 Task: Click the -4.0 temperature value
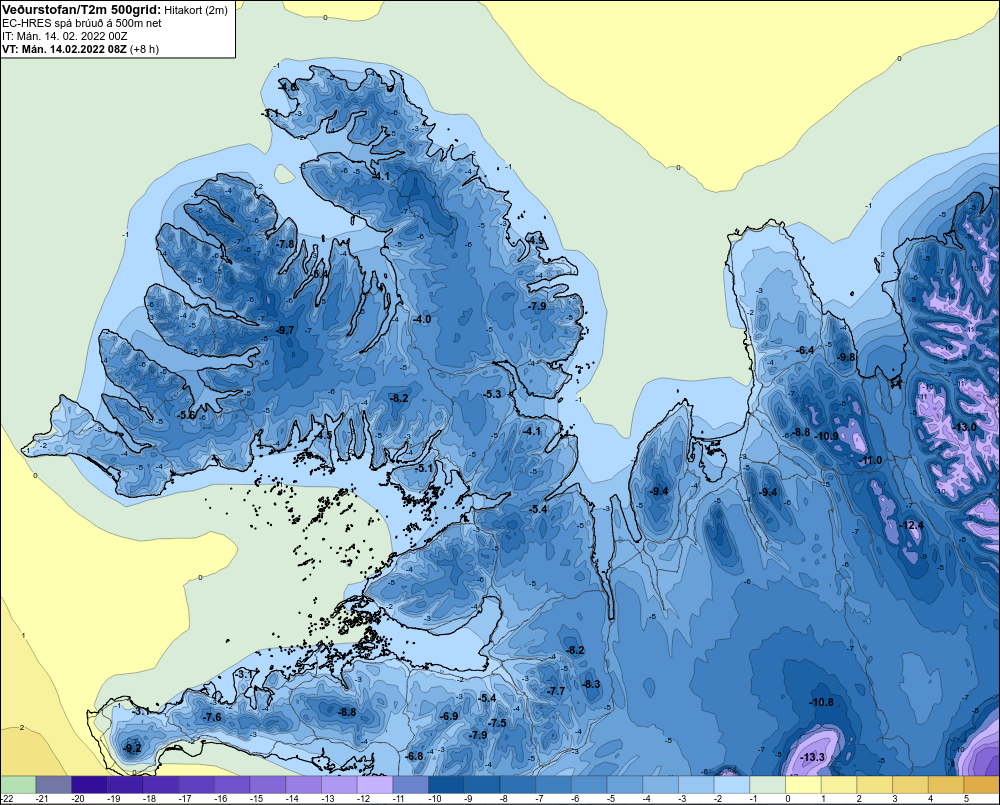(422, 319)
